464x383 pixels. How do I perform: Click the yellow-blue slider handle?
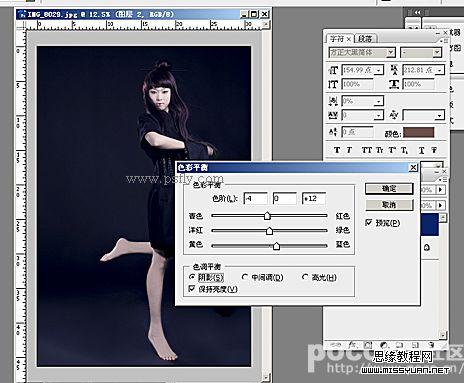tap(276, 246)
